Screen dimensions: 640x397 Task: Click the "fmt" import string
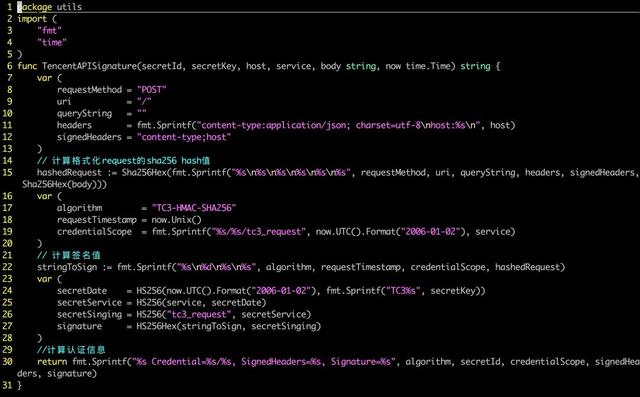(x=49, y=31)
